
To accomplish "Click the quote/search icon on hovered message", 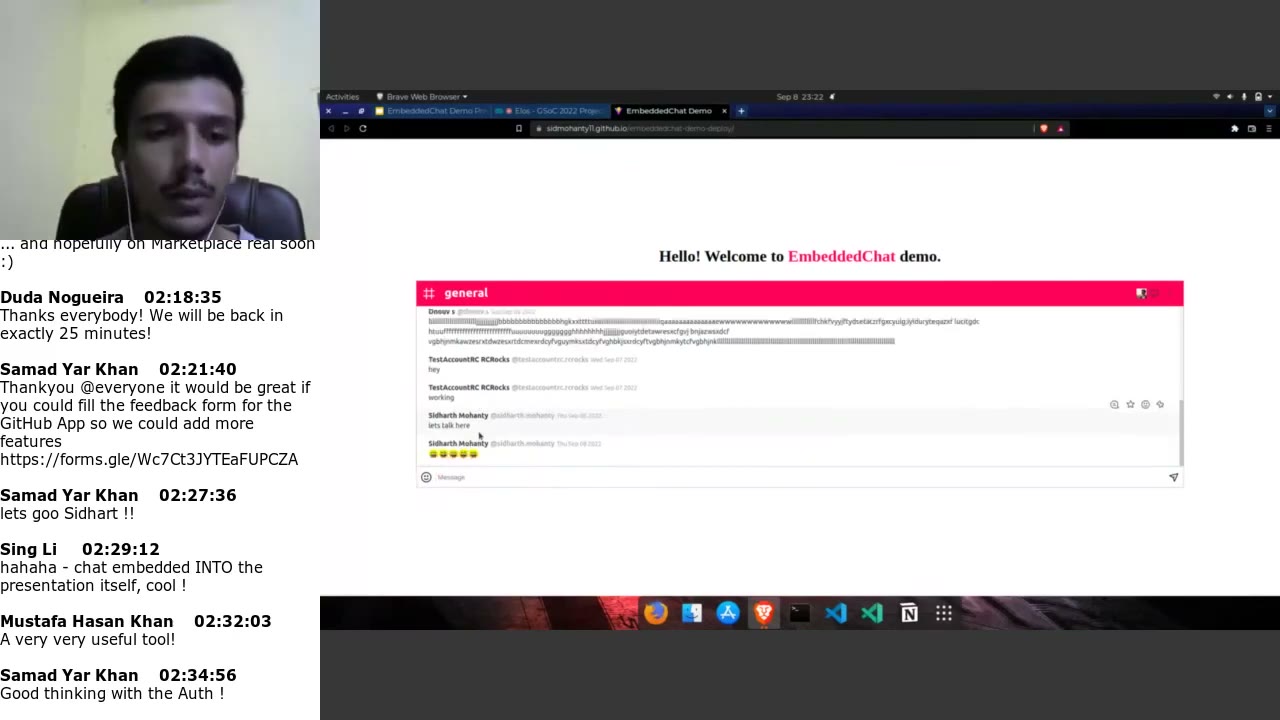I will tap(1114, 404).
